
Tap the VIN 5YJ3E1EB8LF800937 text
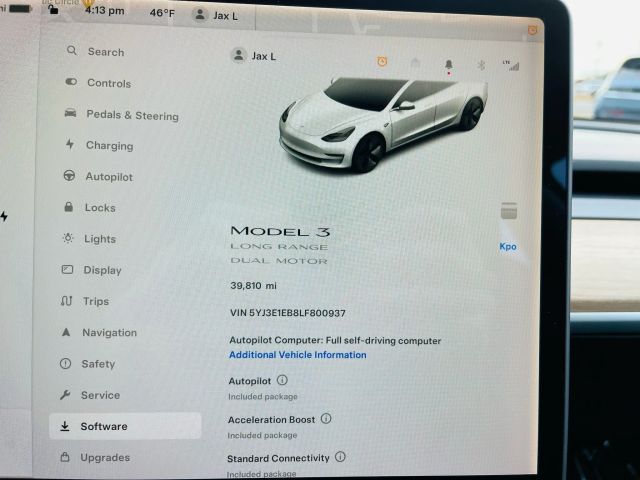[x=288, y=313]
